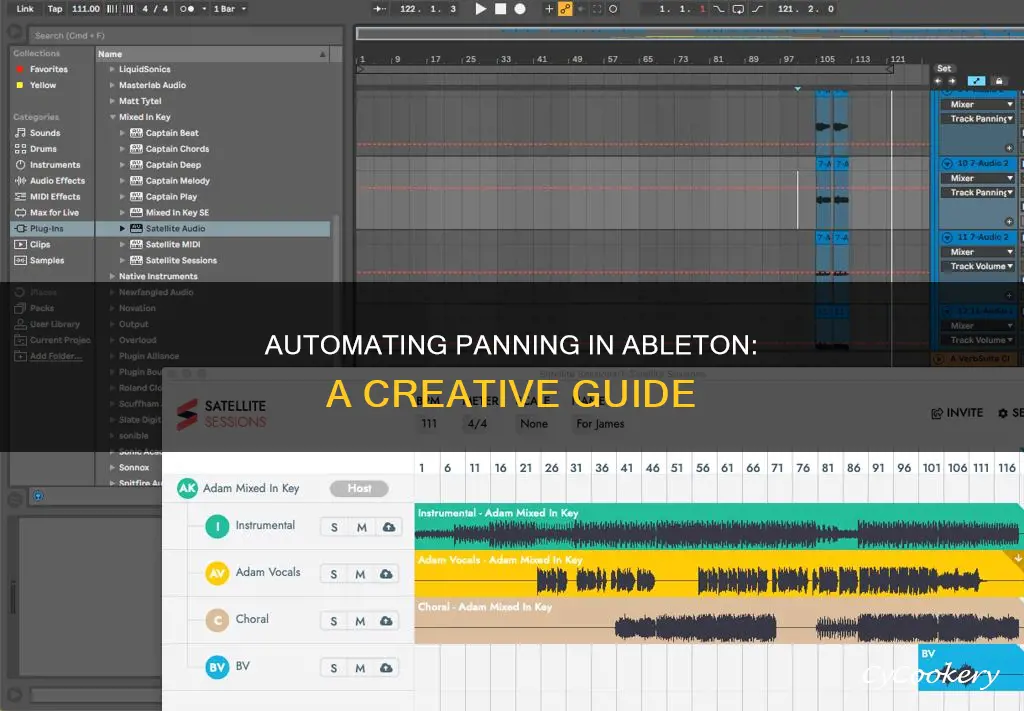Open the metronome settings dropdown arrow
The height and width of the screenshot is (711, 1024).
point(204,8)
